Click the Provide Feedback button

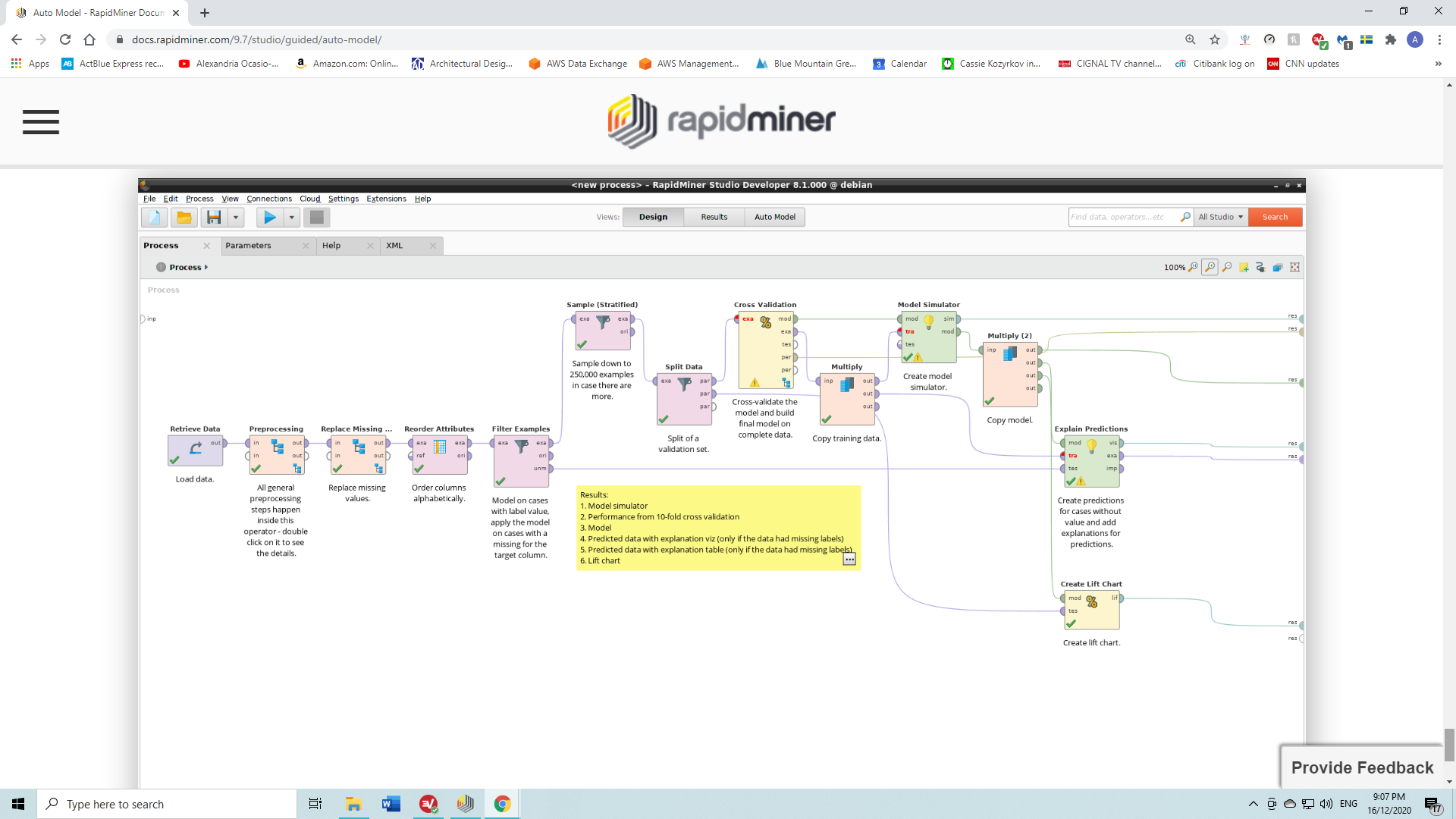[1362, 767]
